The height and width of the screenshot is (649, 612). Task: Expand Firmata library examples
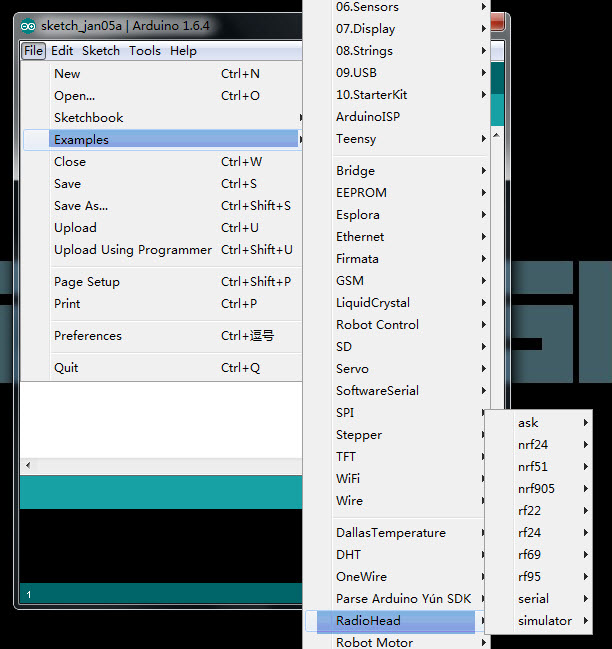coord(397,259)
